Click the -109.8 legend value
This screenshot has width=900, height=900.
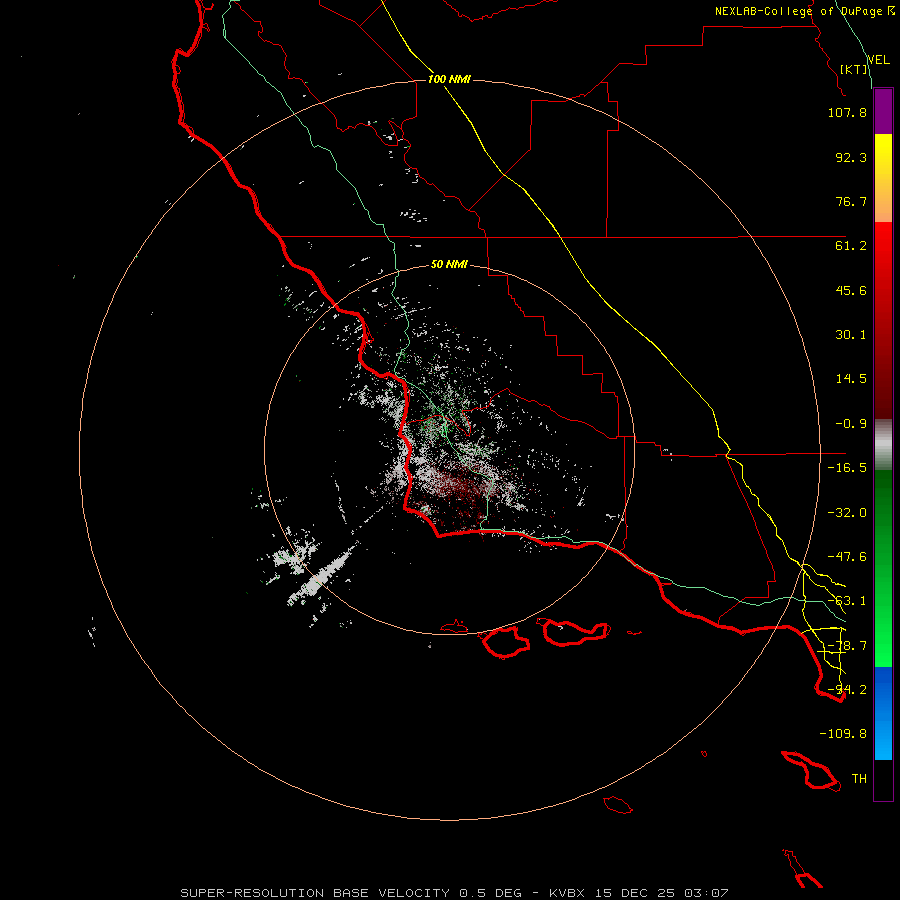tap(843, 734)
